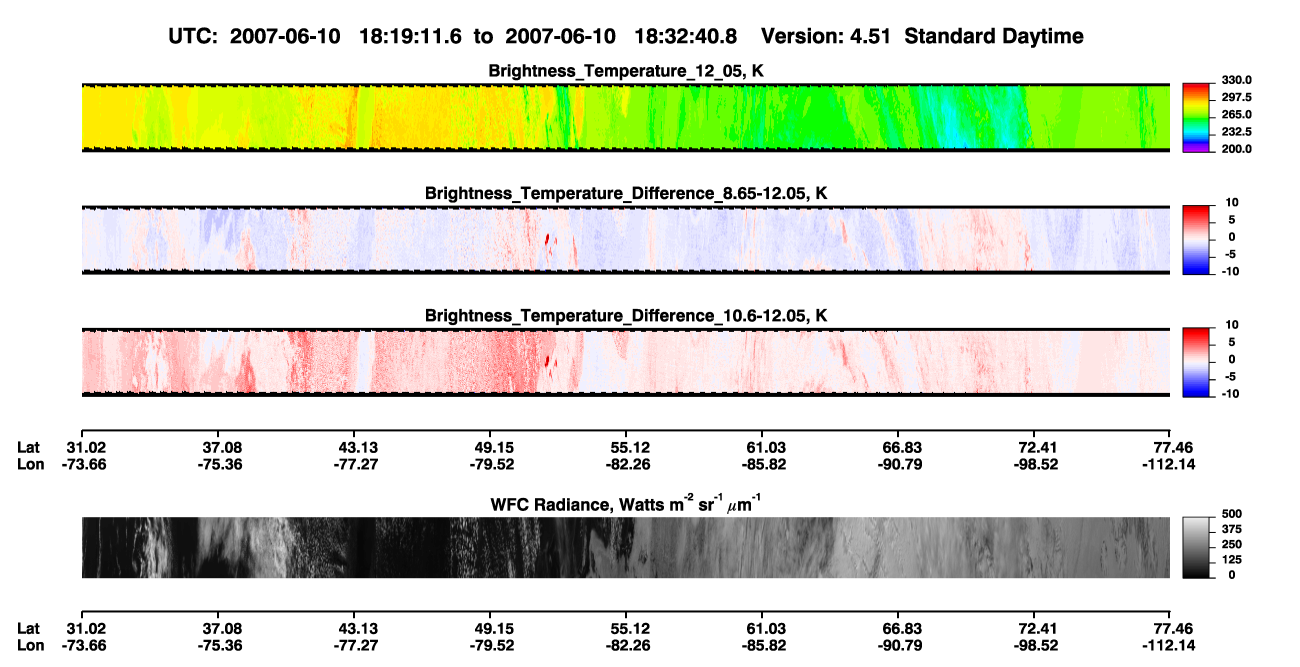The width and height of the screenshot is (1300, 667).
Task: Click the "Brightness_Temperature_12_05, K" panel title
Action: (626, 71)
